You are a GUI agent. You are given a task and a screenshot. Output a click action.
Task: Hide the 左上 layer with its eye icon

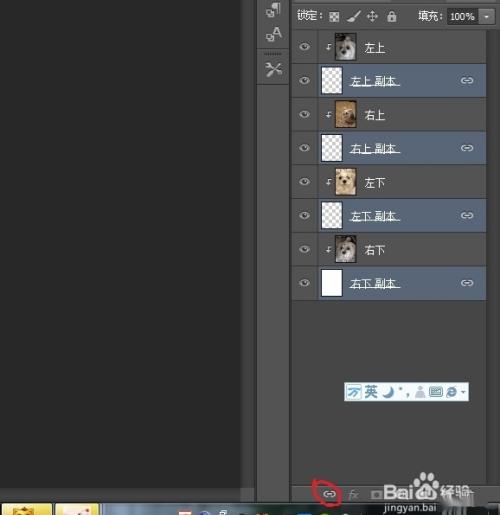pos(304,47)
